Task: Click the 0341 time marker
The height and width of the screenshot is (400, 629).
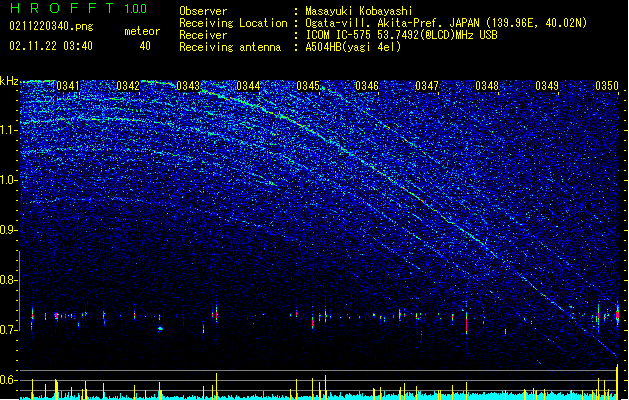Action: [x=67, y=86]
